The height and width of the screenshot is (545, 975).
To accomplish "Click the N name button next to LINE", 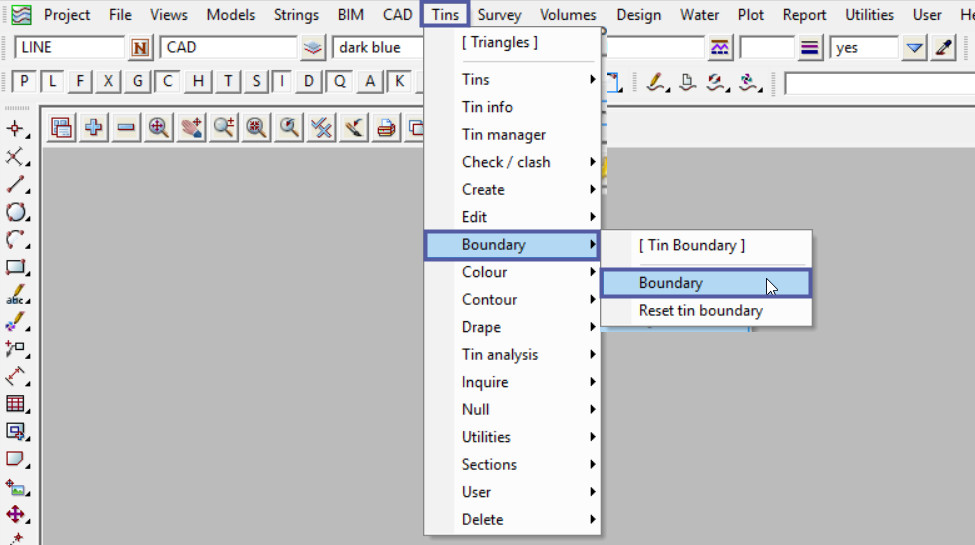I will [140, 48].
